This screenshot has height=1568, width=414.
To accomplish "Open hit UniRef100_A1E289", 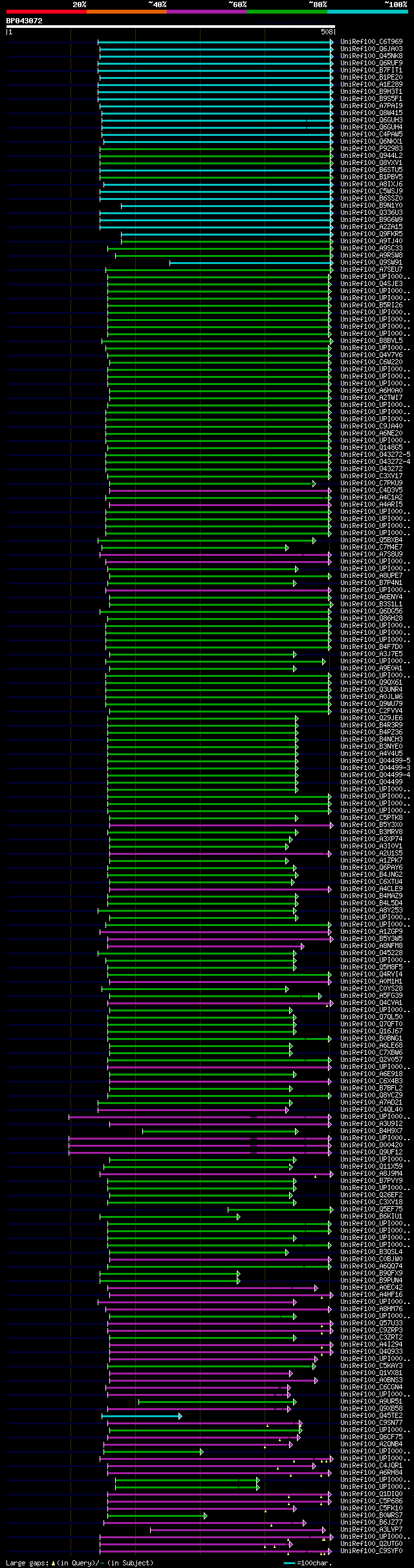I will click(x=371, y=85).
